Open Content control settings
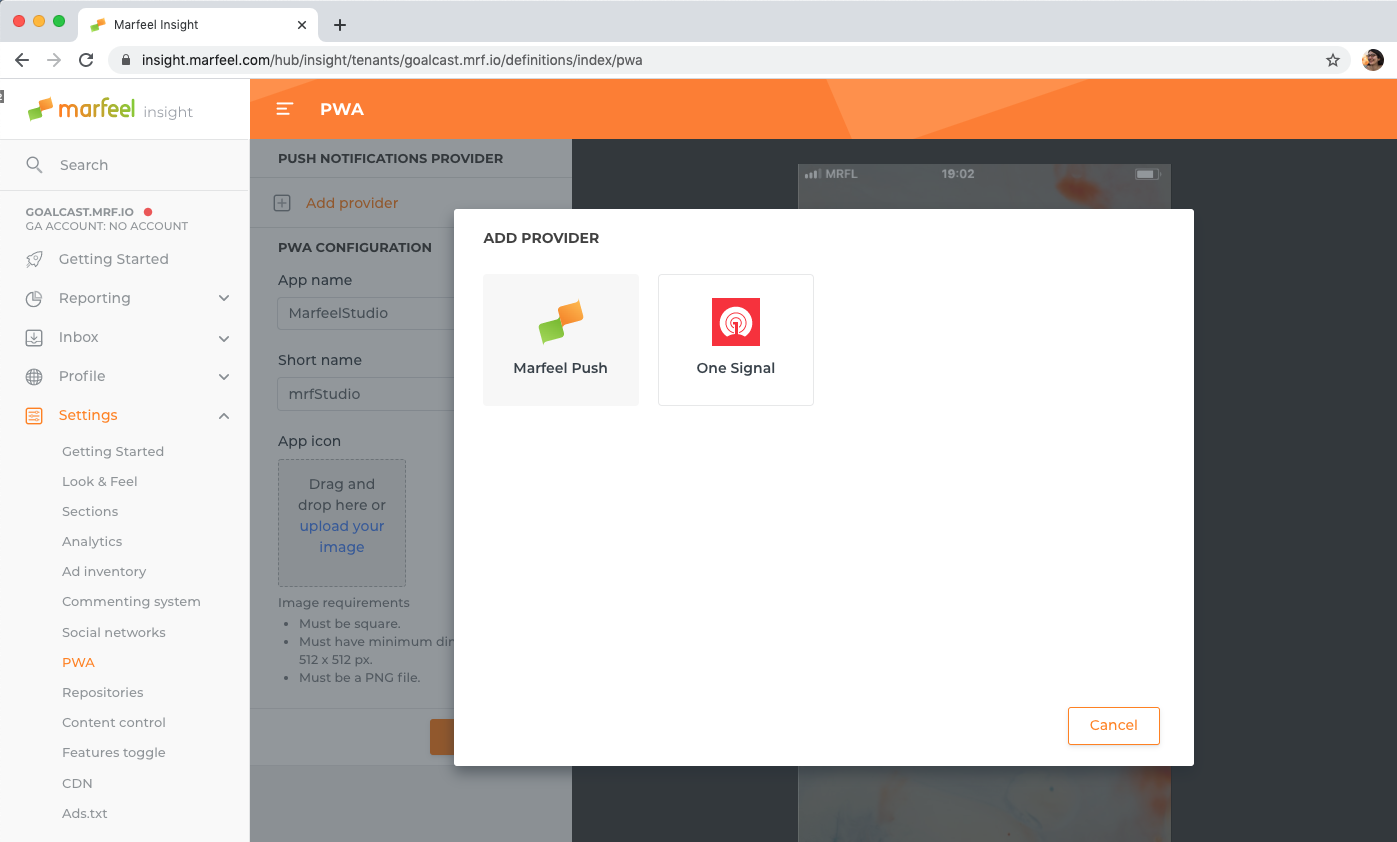This screenshot has width=1397, height=842. pyautogui.click(x=114, y=722)
